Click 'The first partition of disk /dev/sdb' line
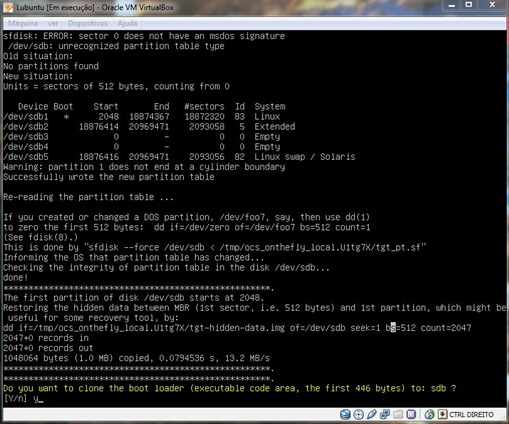The height and width of the screenshot is (424, 509). click(x=134, y=298)
